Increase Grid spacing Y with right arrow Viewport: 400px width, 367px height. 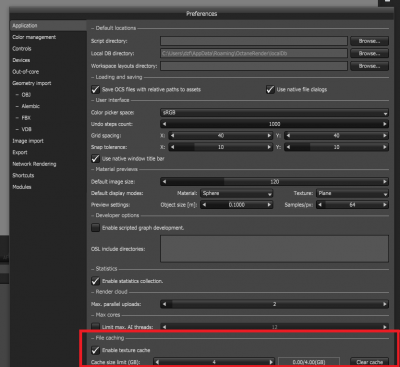point(385,136)
